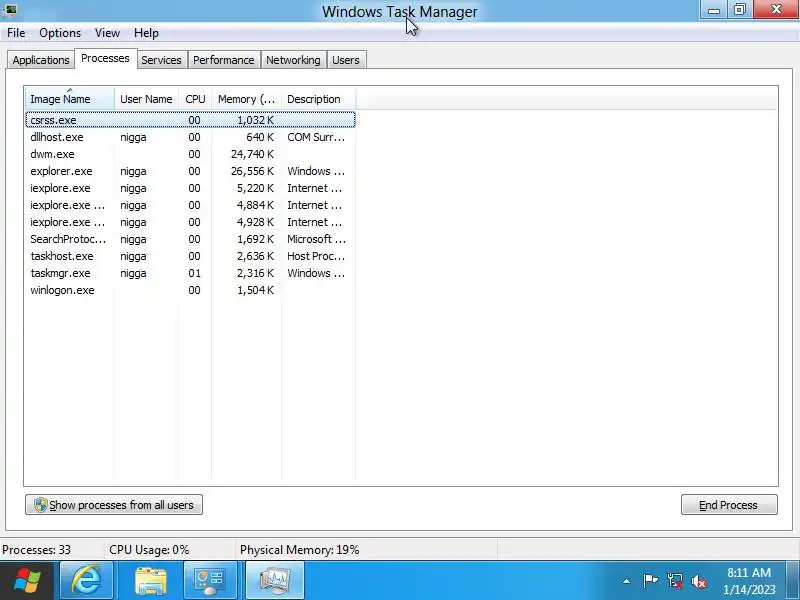Image resolution: width=800 pixels, height=600 pixels.
Task: Click the 4,884 K memory cell
Action: (256, 205)
